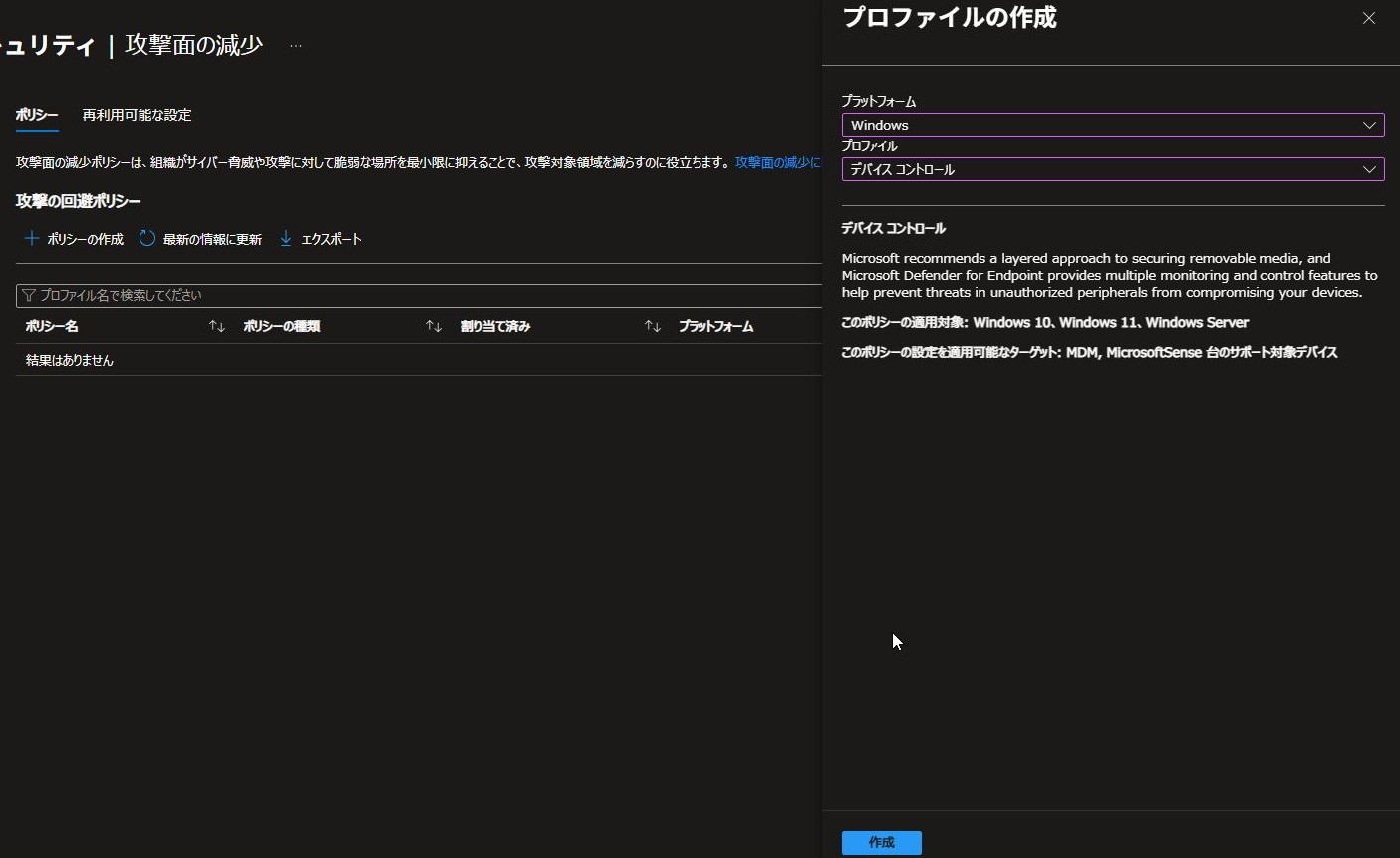
Task: Open the 攻撃面の減少に link
Action: coord(777,162)
